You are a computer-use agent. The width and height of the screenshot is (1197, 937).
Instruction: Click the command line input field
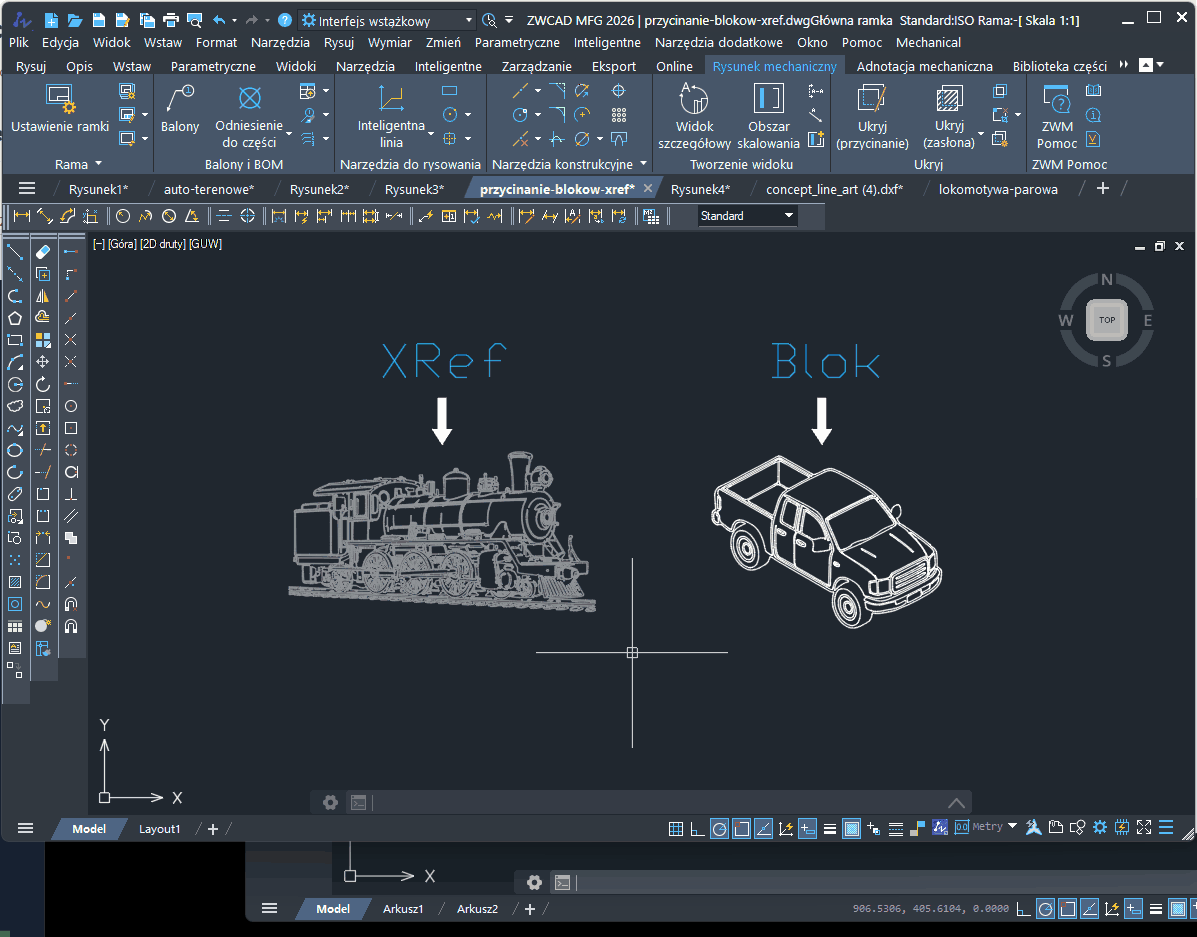click(x=650, y=802)
